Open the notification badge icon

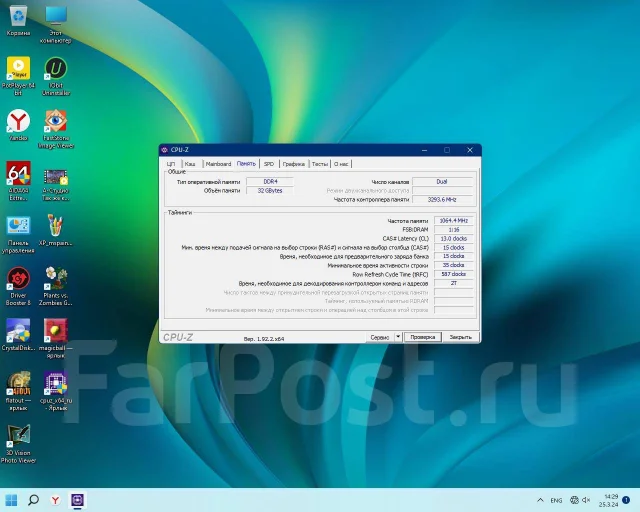tap(626, 500)
